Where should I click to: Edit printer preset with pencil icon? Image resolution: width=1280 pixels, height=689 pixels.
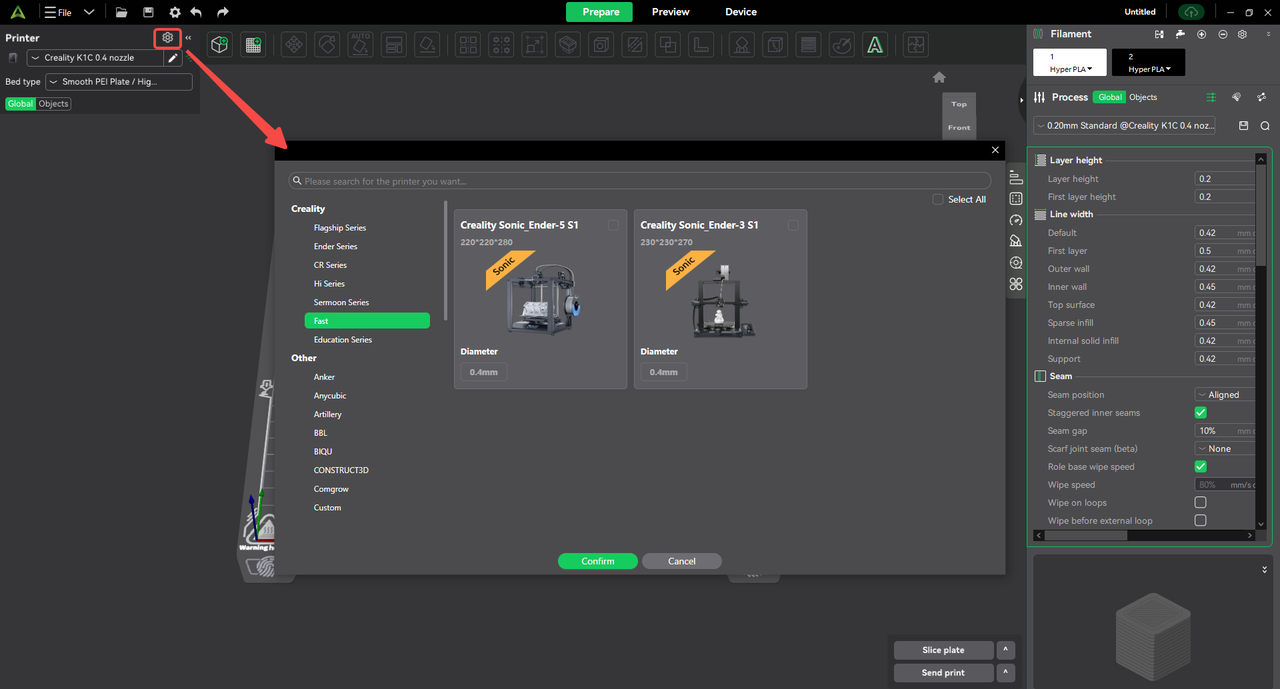coord(173,58)
